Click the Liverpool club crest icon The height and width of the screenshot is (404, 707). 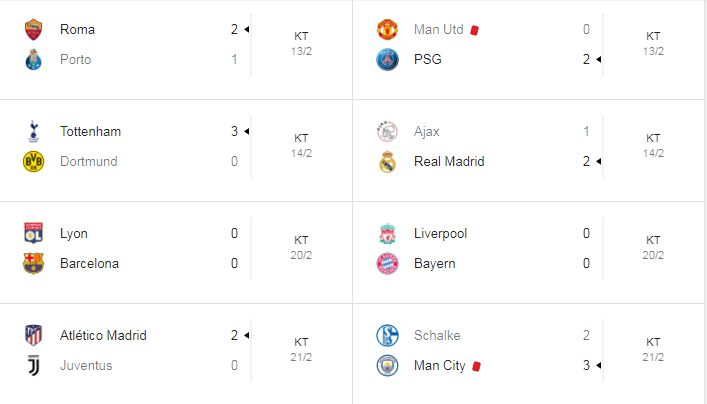coord(387,233)
